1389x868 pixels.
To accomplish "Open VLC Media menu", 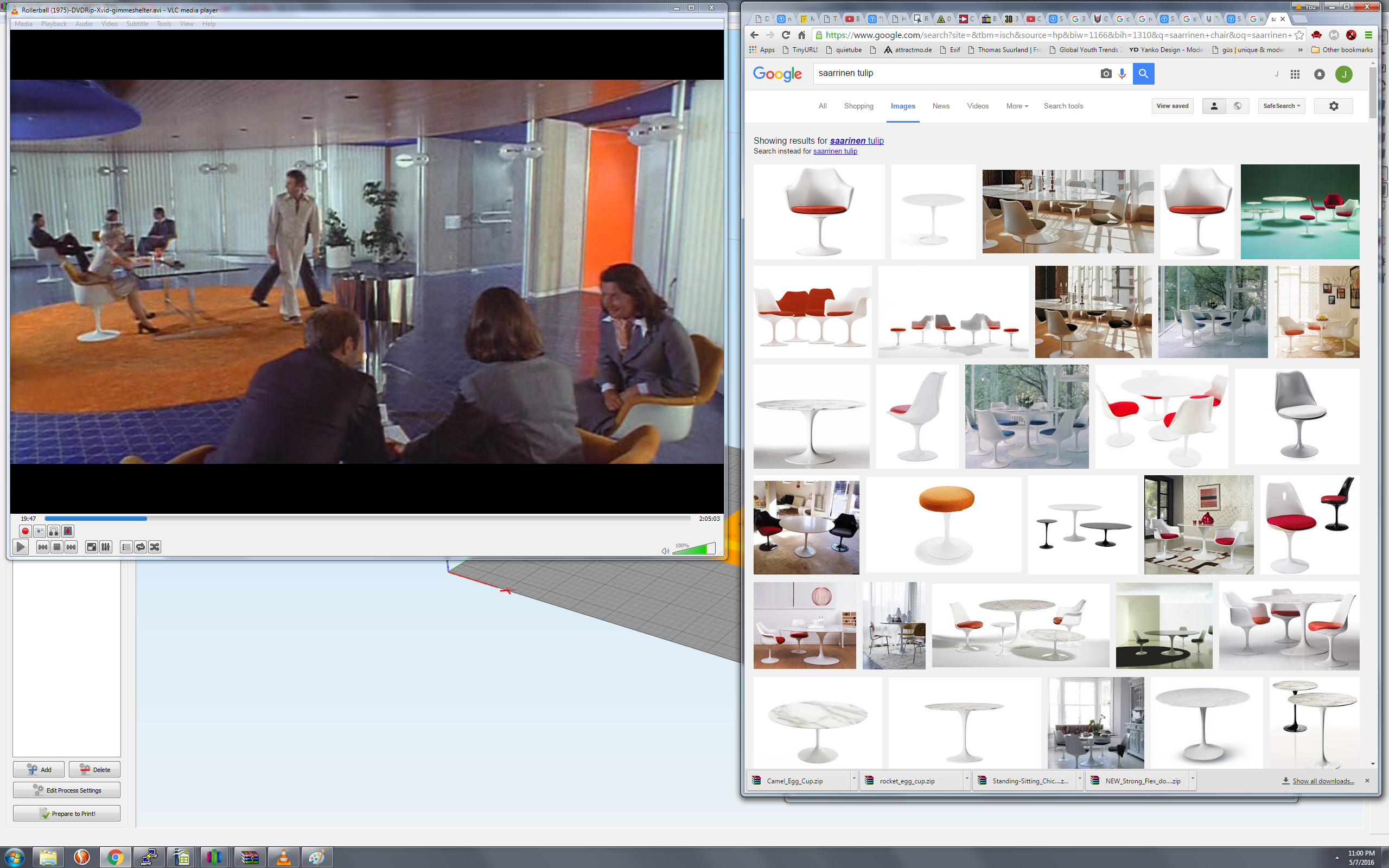I will click(x=23, y=23).
